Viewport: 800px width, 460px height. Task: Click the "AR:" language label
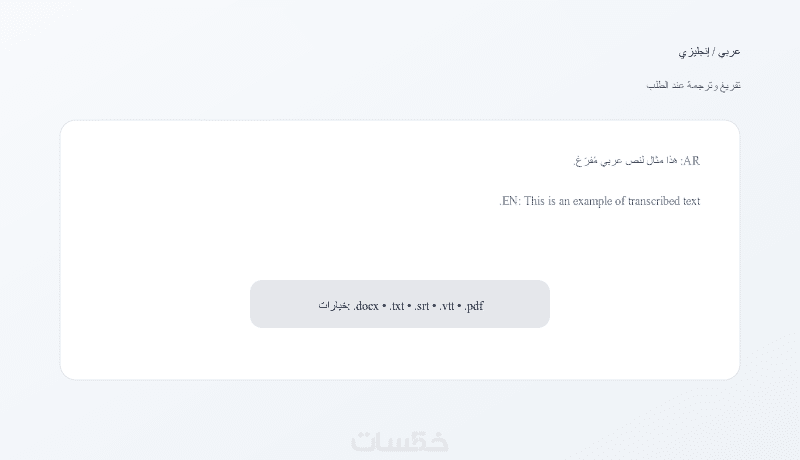(690, 160)
